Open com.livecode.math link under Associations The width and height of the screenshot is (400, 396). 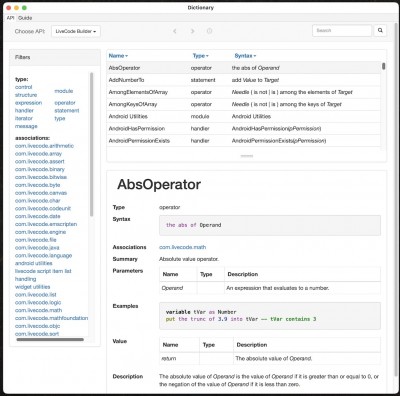(x=183, y=247)
